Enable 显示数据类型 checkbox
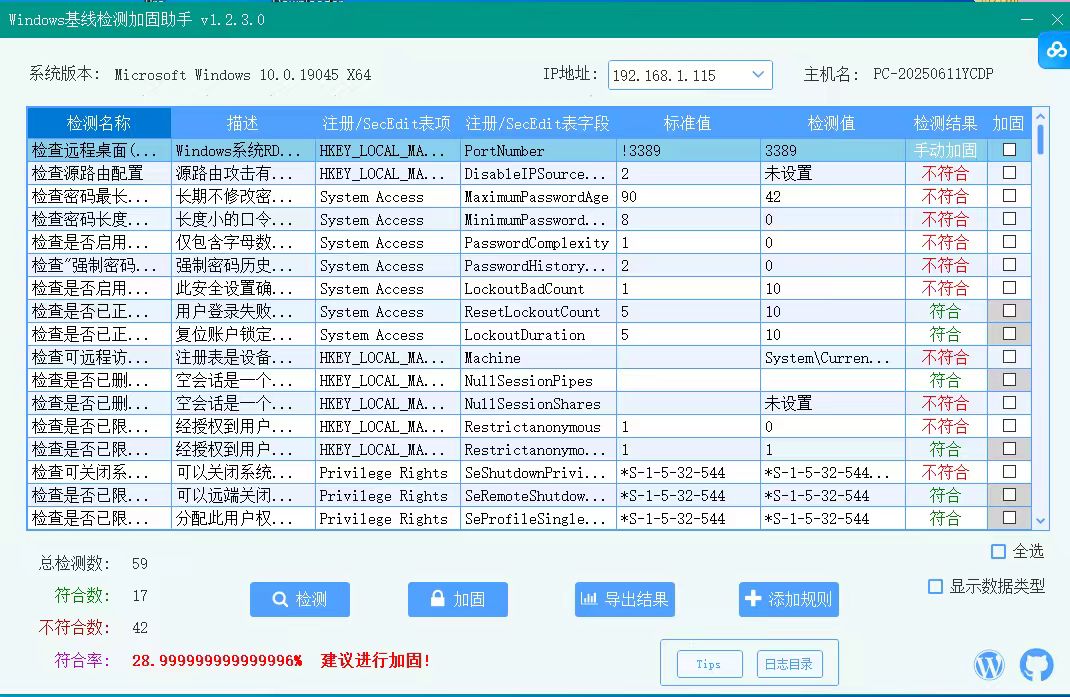 point(936,586)
